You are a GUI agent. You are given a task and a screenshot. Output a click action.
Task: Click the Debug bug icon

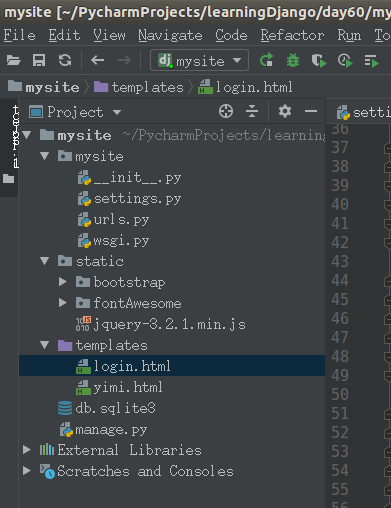[x=293, y=60]
